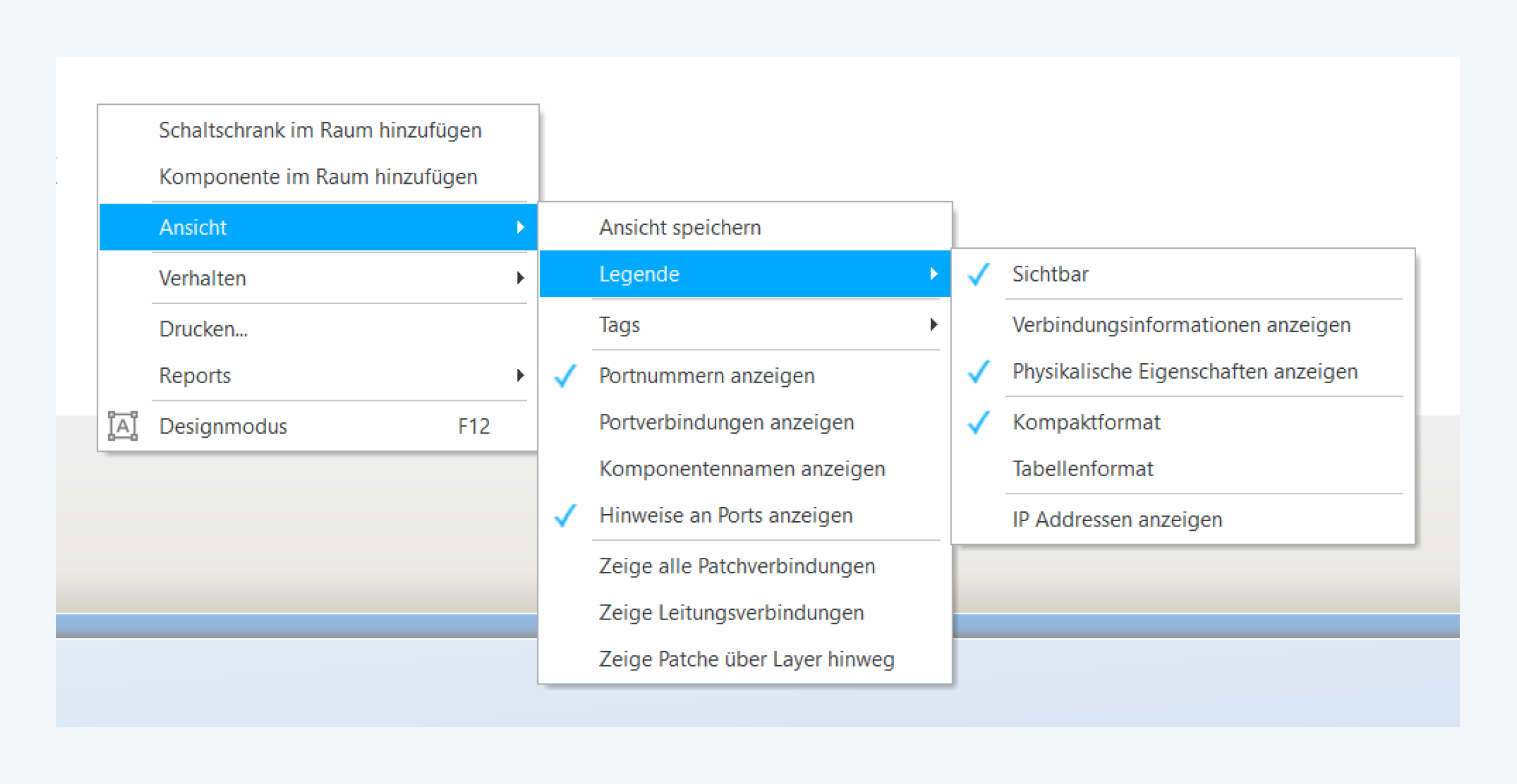Open the Legende submenu arrow
Image resolution: width=1517 pixels, height=784 pixels.
(x=933, y=274)
